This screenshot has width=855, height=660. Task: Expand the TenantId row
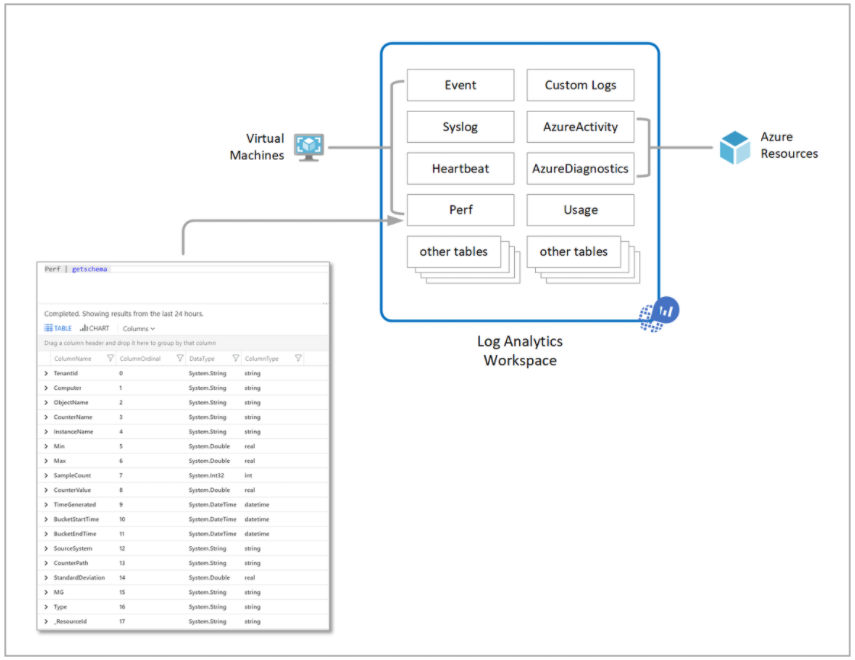click(x=46, y=374)
